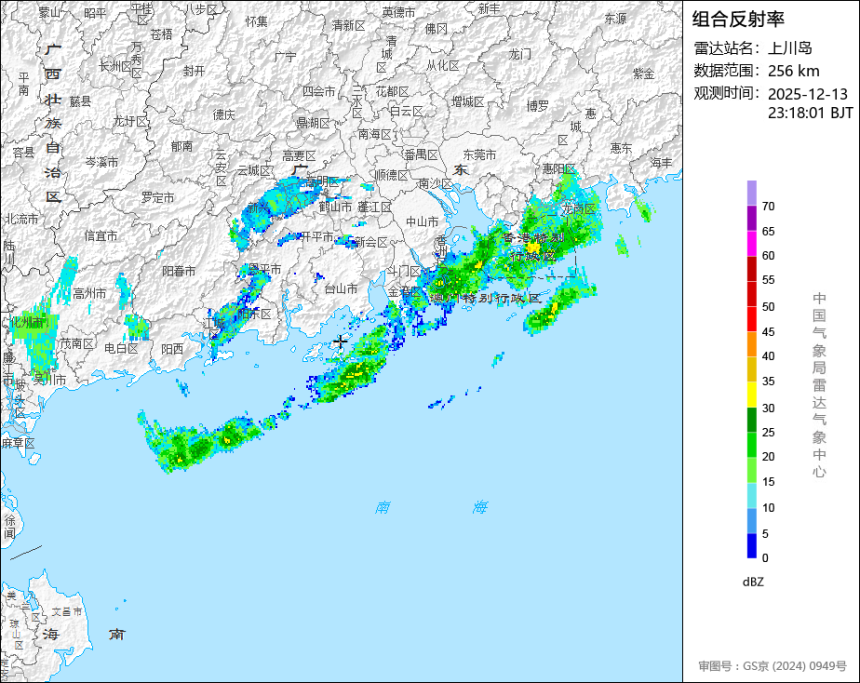Click the '花都区' map label
This screenshot has width=860, height=683.
(392, 92)
